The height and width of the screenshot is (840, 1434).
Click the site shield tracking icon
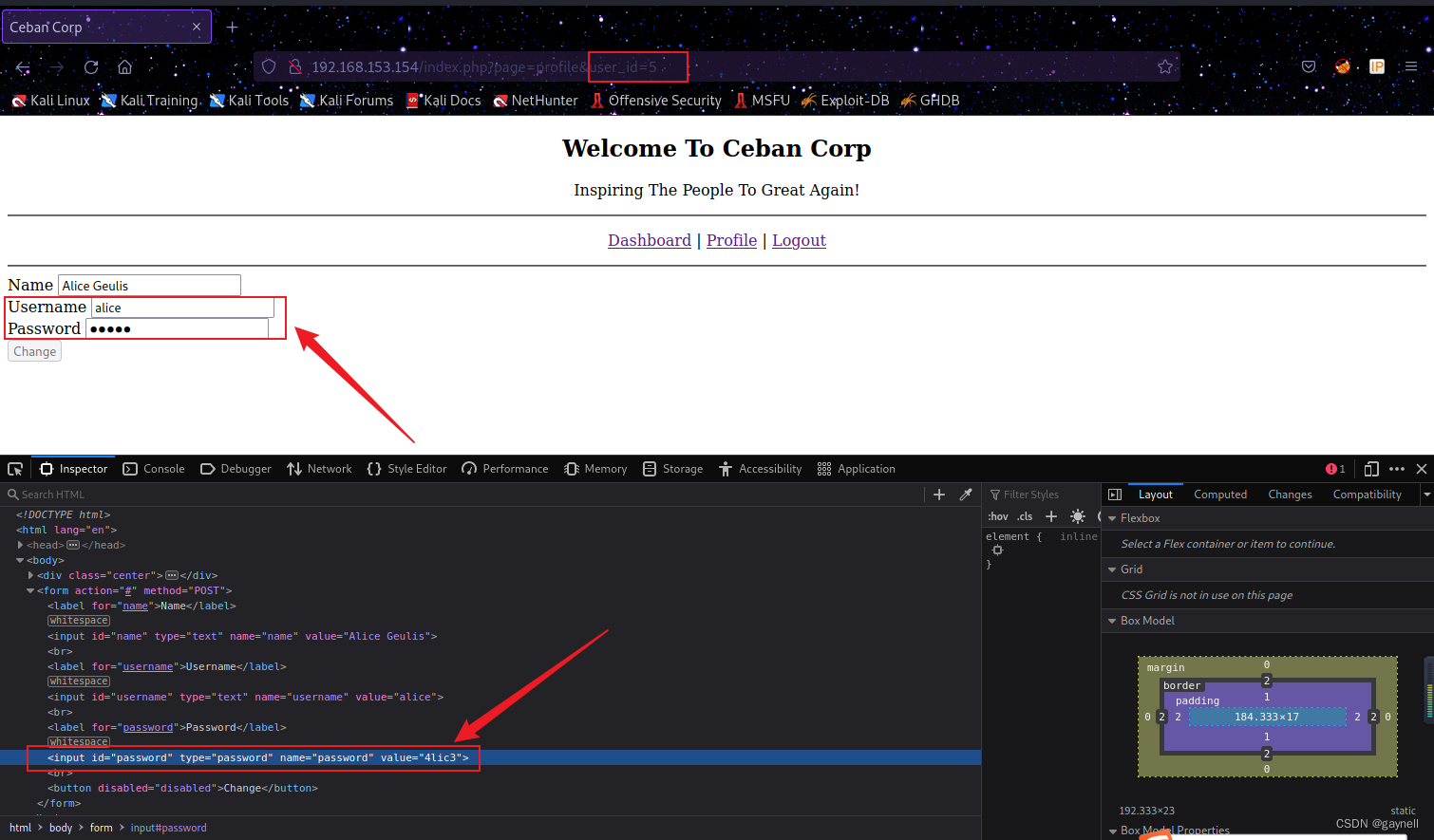[269, 66]
